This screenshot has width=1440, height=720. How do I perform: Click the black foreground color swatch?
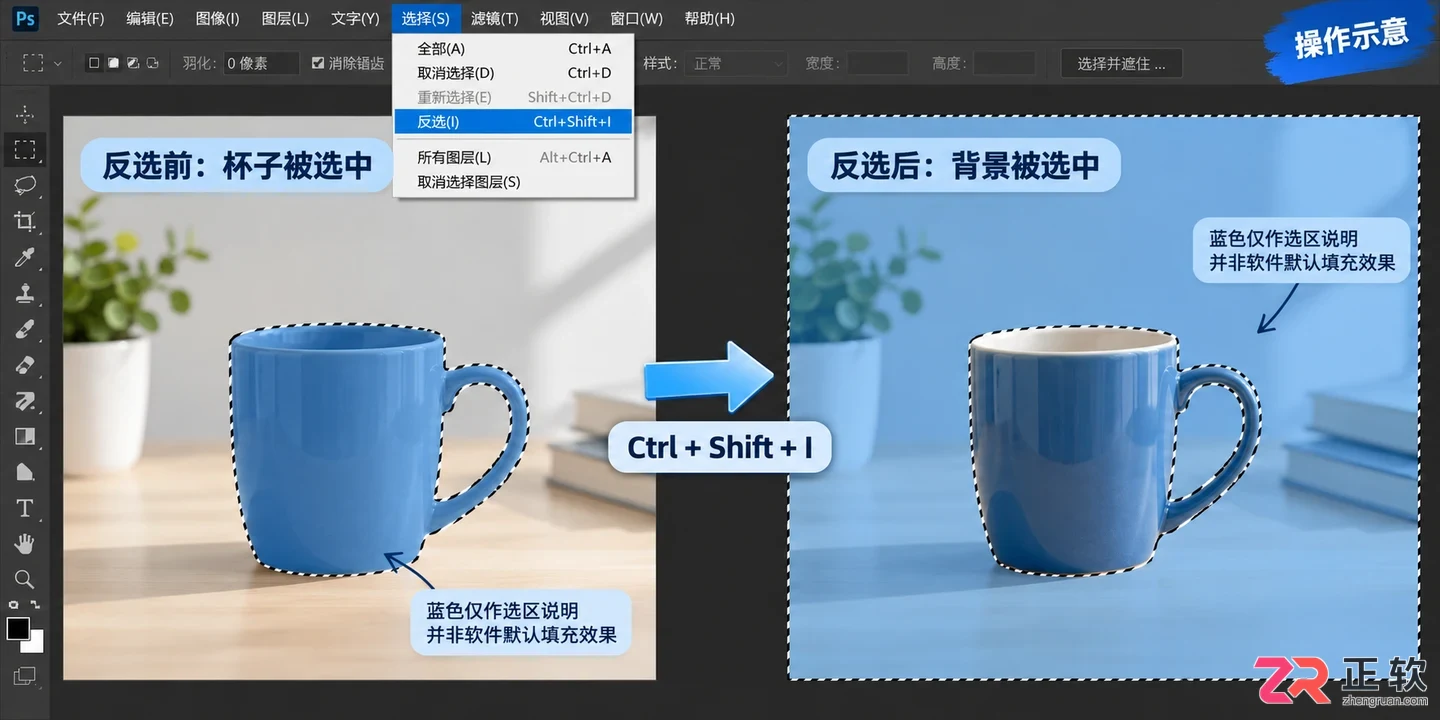[x=16, y=627]
